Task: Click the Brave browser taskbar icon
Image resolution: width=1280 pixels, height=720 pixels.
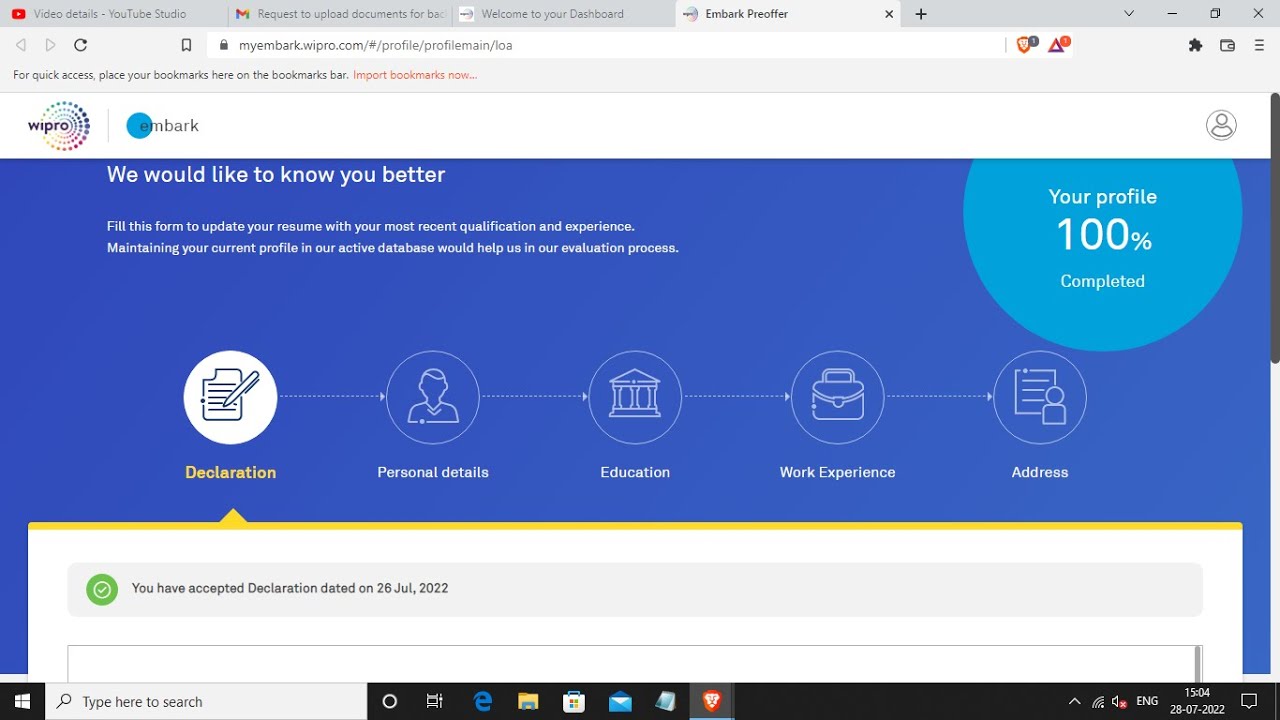Action: [712, 702]
